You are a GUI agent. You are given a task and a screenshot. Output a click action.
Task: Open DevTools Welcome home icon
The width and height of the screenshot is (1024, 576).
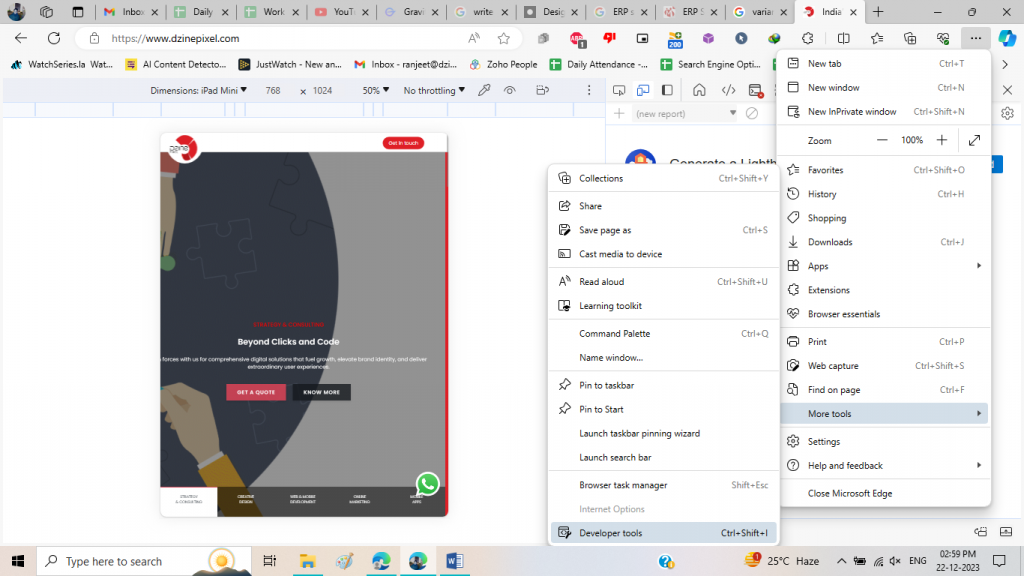(x=699, y=90)
